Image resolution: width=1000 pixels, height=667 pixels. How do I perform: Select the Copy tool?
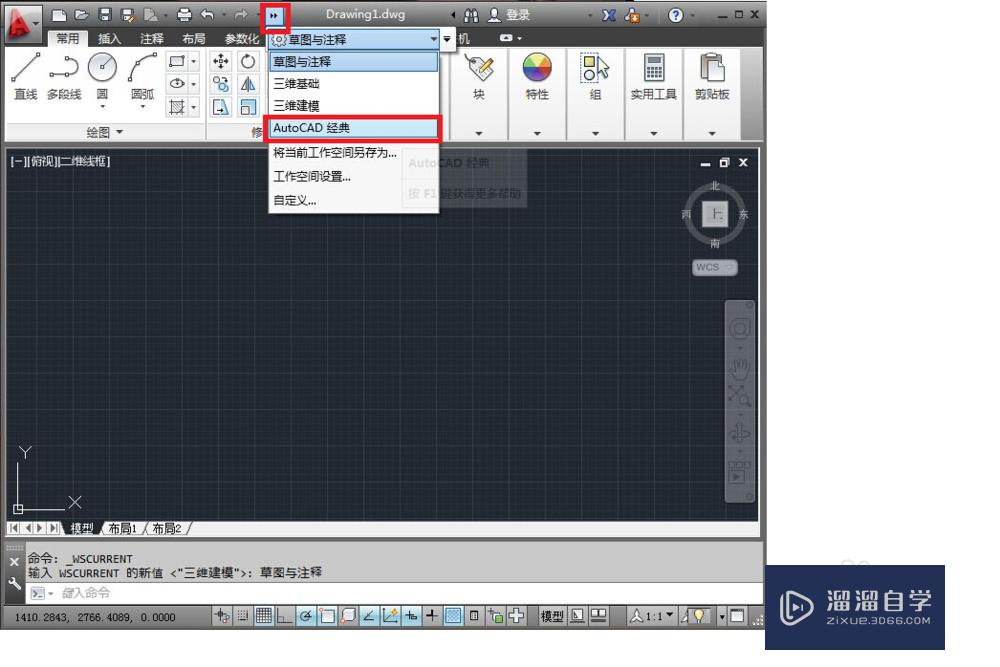(x=221, y=84)
